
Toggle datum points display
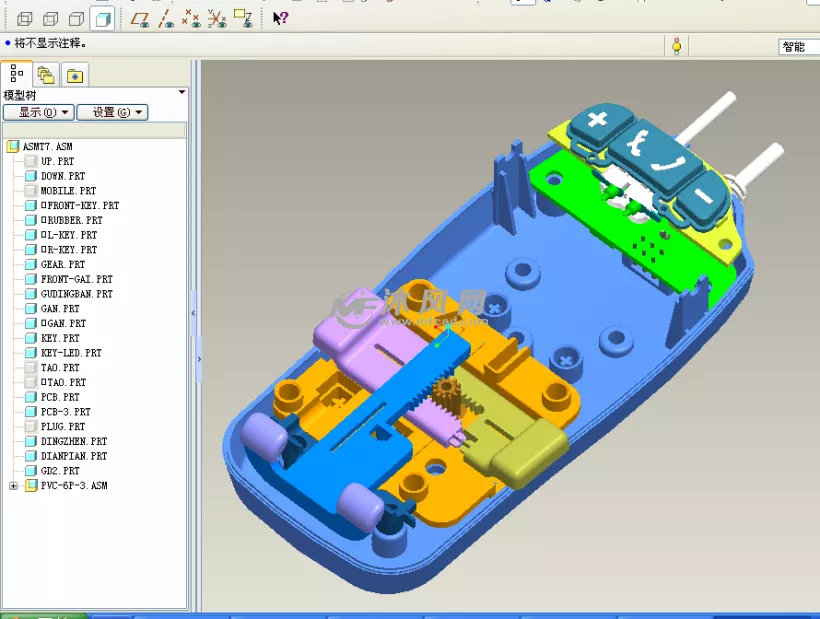click(x=191, y=19)
